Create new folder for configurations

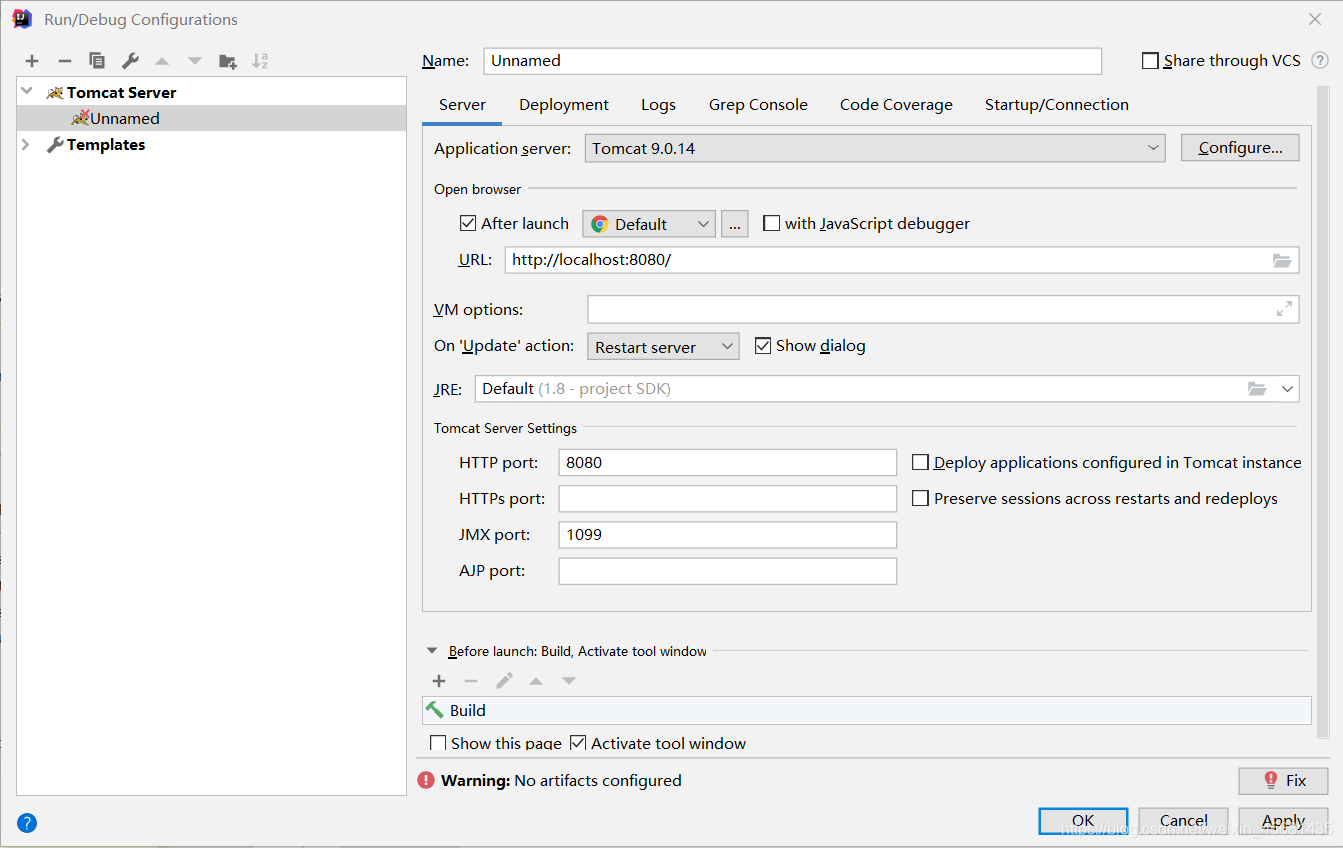tap(228, 61)
